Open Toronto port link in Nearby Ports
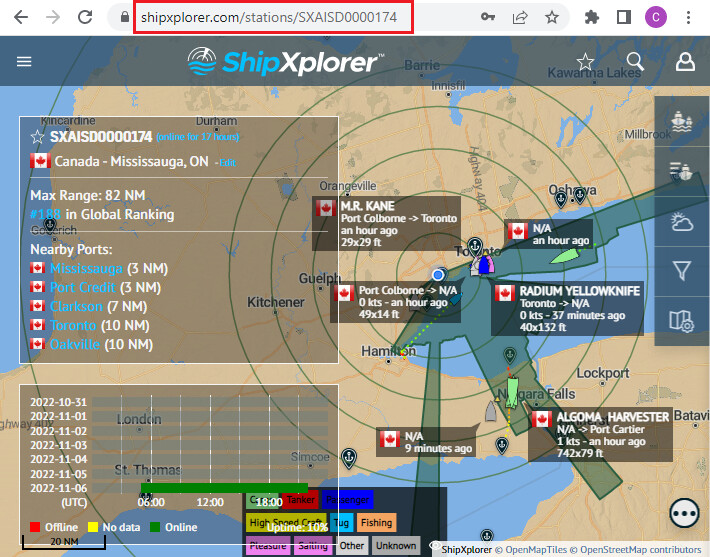The width and height of the screenshot is (710, 557). (73, 326)
